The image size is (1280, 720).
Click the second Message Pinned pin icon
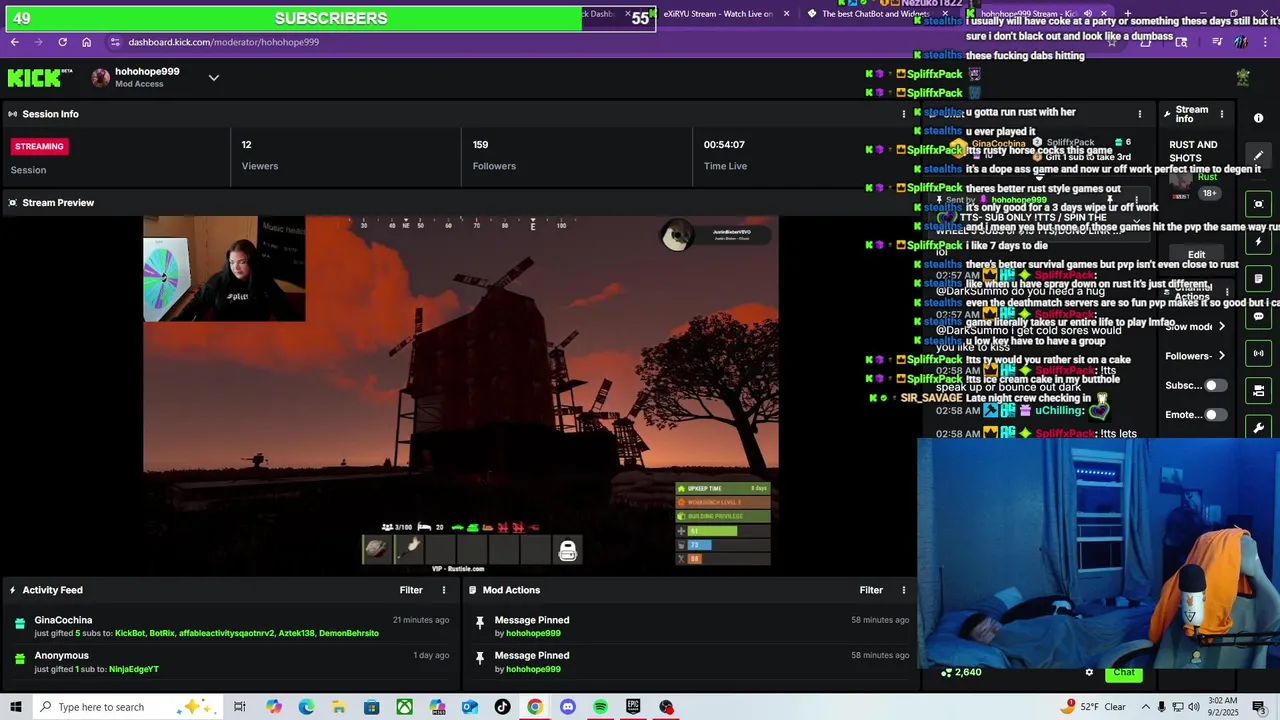click(x=480, y=659)
